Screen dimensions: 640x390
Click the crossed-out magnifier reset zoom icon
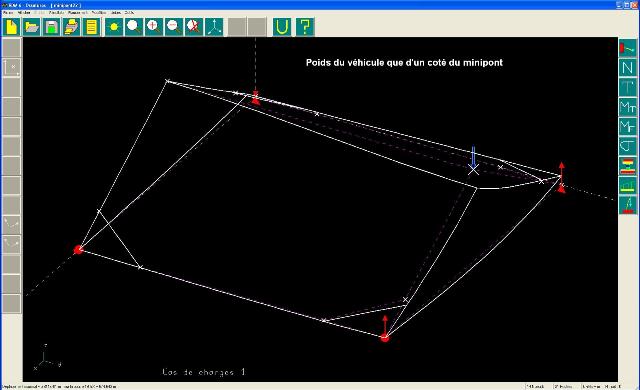pyautogui.click(x=194, y=27)
